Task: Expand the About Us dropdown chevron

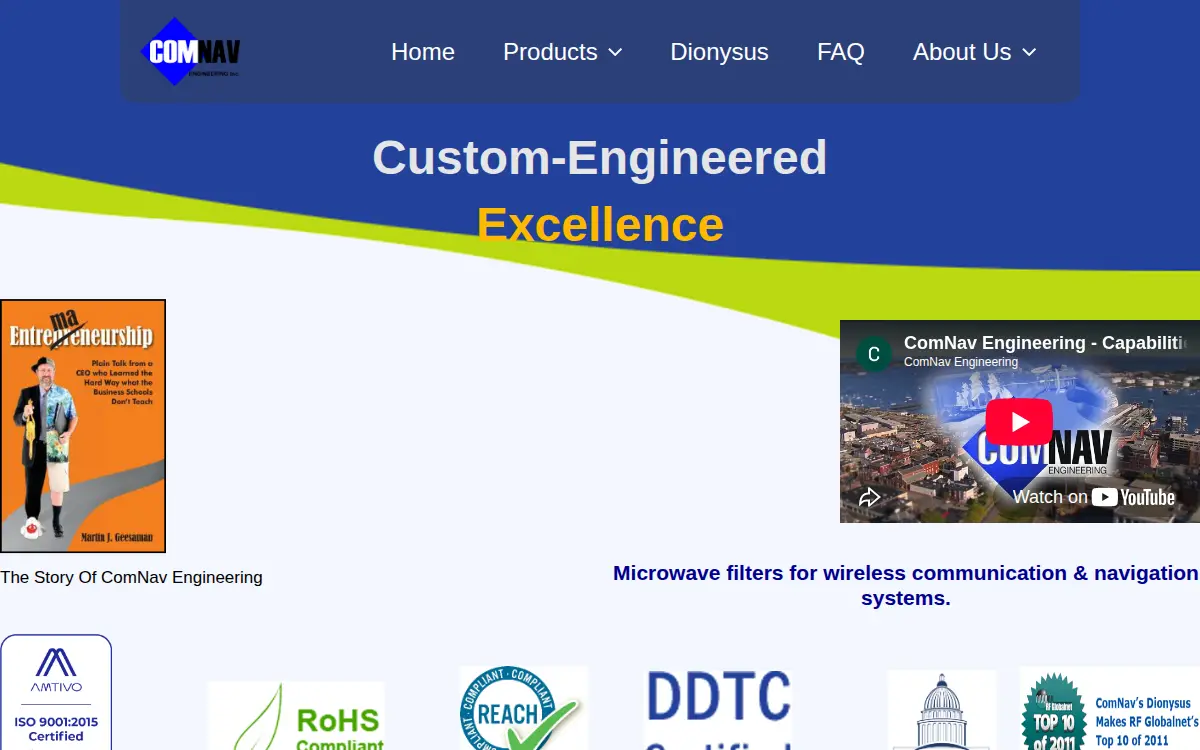Action: (1029, 52)
